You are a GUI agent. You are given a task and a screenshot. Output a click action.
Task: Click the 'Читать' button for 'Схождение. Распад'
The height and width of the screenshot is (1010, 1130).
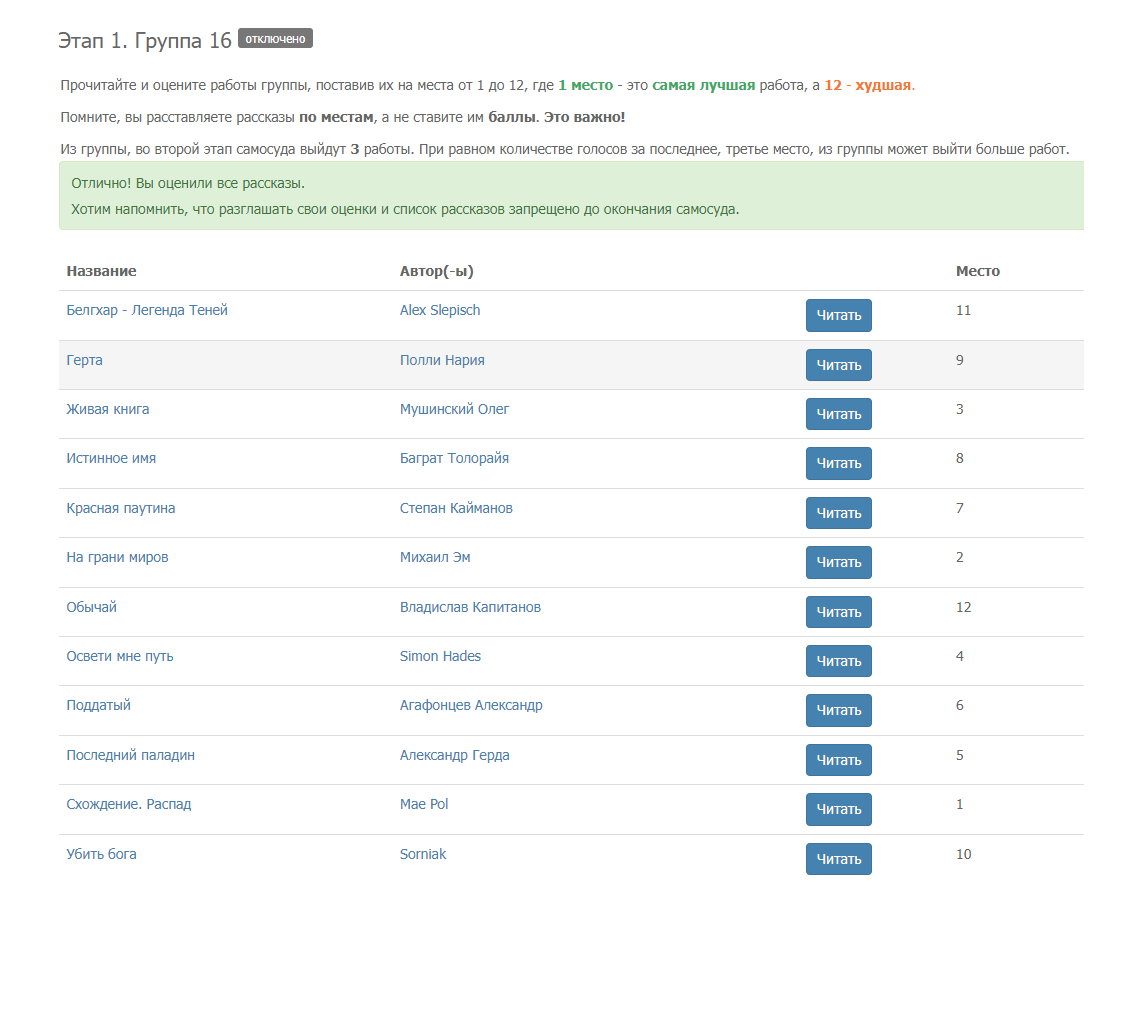click(x=838, y=809)
